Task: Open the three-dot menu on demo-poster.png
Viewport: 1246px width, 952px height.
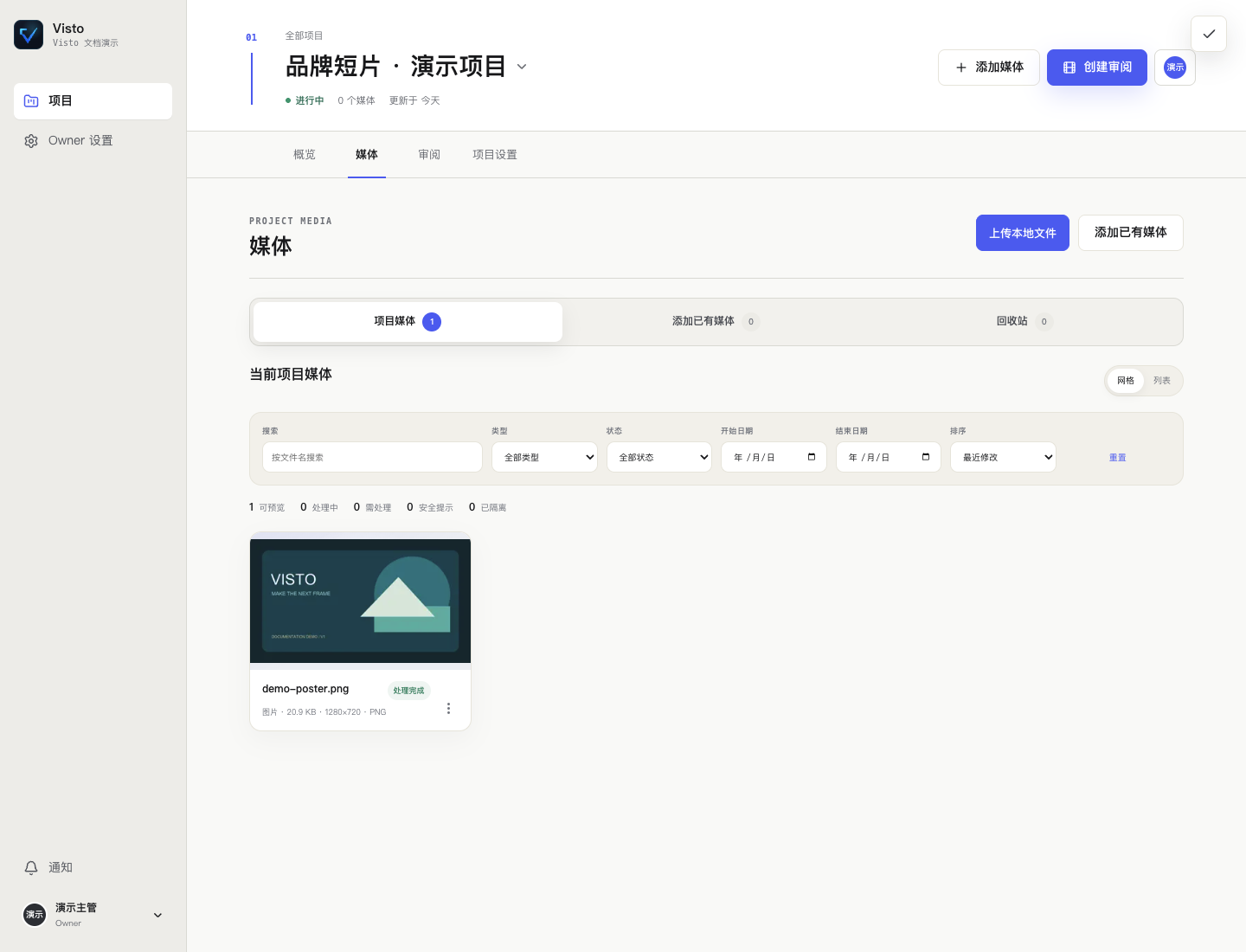Action: [448, 708]
